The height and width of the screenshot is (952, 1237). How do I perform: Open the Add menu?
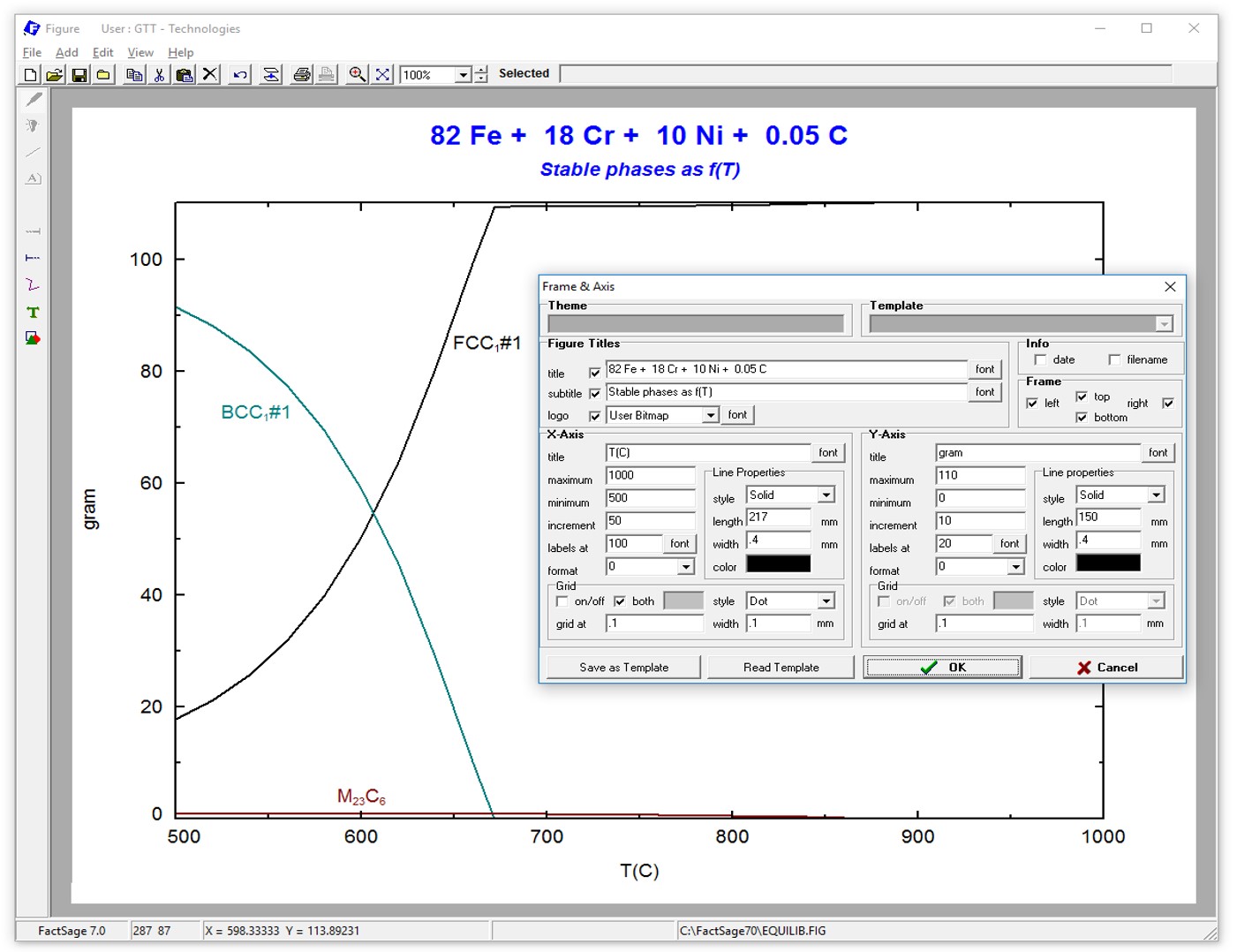tap(66, 53)
